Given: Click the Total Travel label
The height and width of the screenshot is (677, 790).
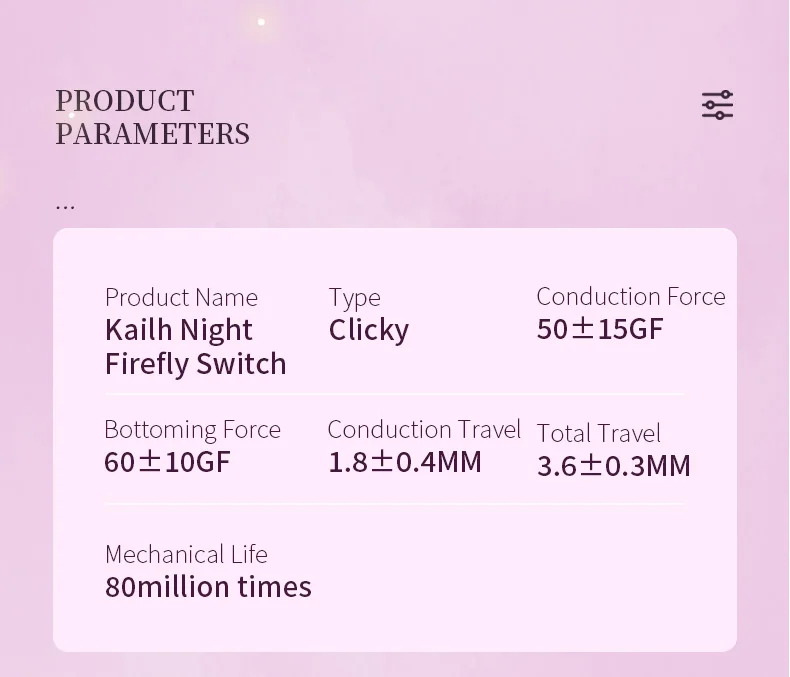Looking at the screenshot, I should [598, 433].
